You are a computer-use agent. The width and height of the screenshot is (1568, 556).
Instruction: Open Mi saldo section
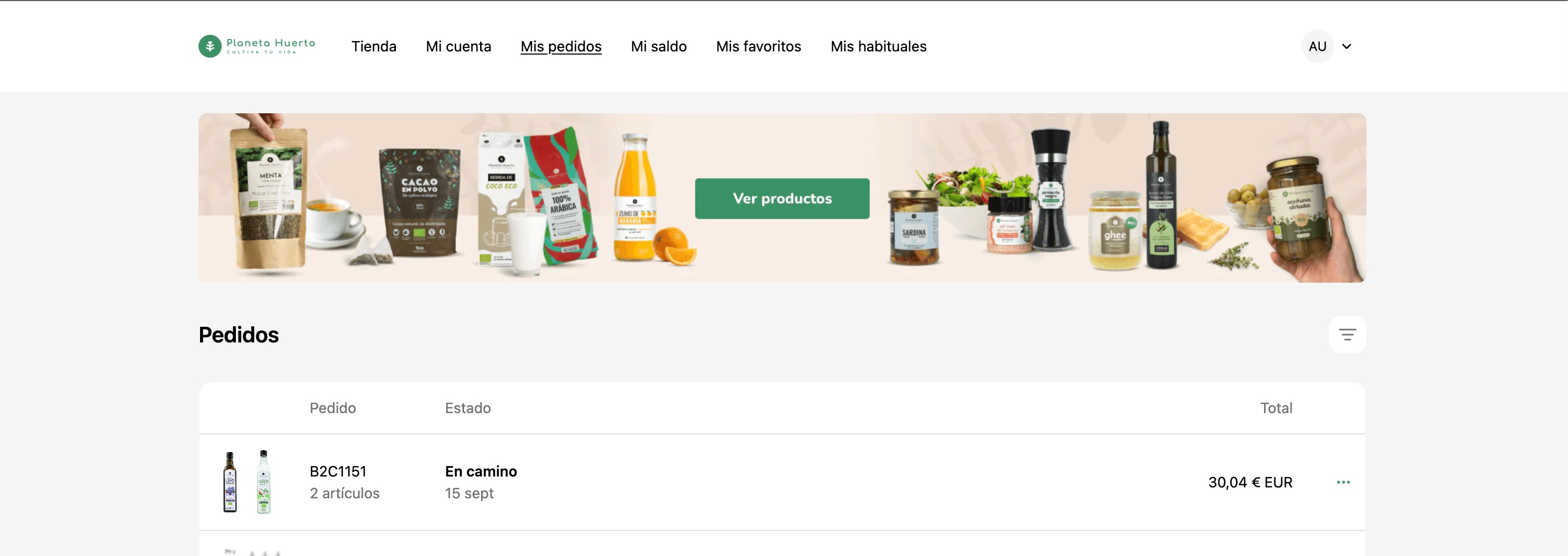pos(659,46)
